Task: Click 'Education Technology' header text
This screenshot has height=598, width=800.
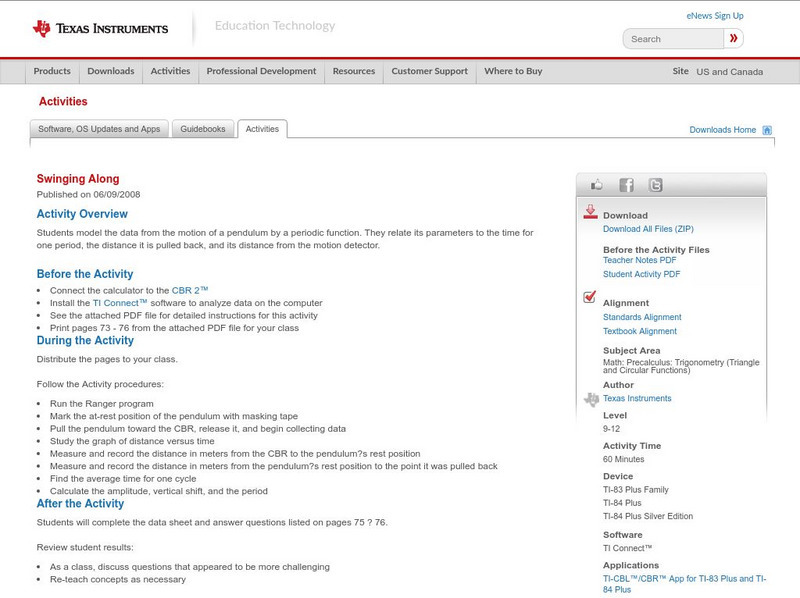Action: click(275, 26)
